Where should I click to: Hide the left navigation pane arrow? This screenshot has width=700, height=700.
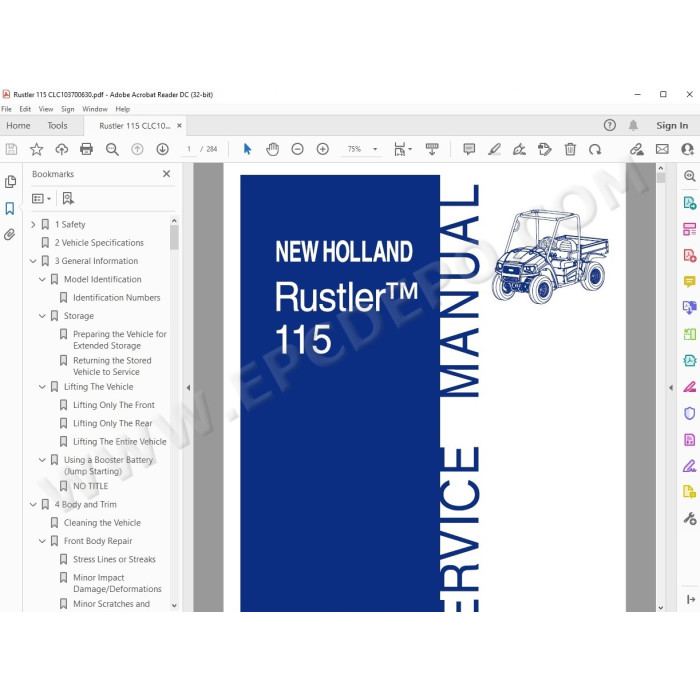(188, 388)
